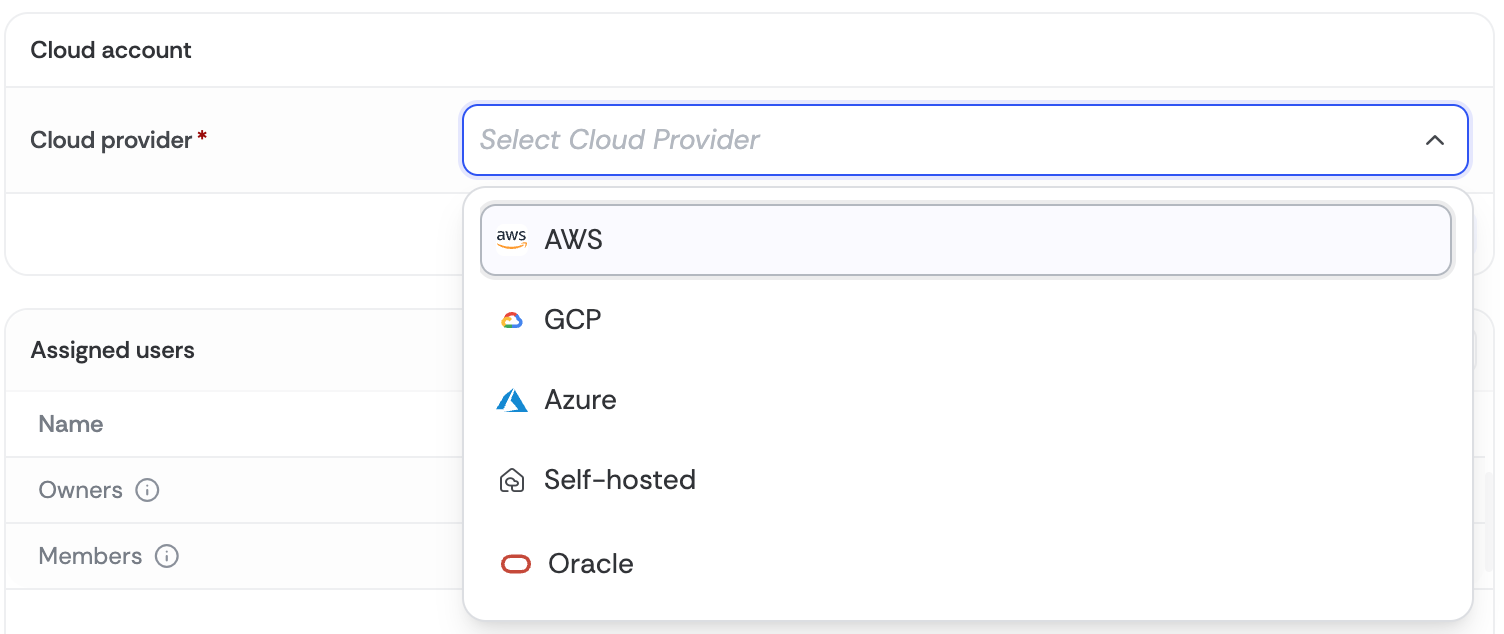Choose the Self-hosted option text

[x=620, y=480]
